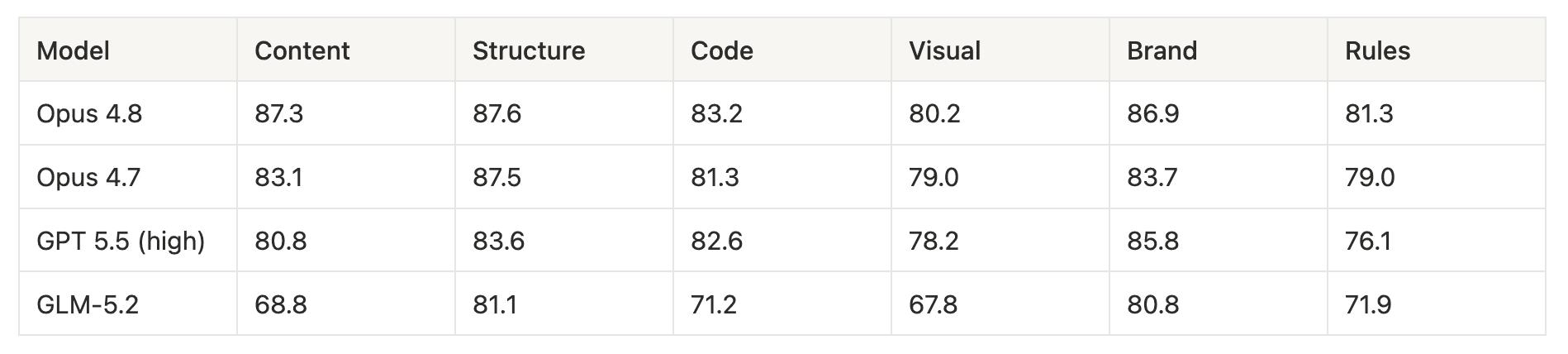Select the GPT 5.5 (high) cell
Screen dimensions: 1568x354
[x=121, y=241]
